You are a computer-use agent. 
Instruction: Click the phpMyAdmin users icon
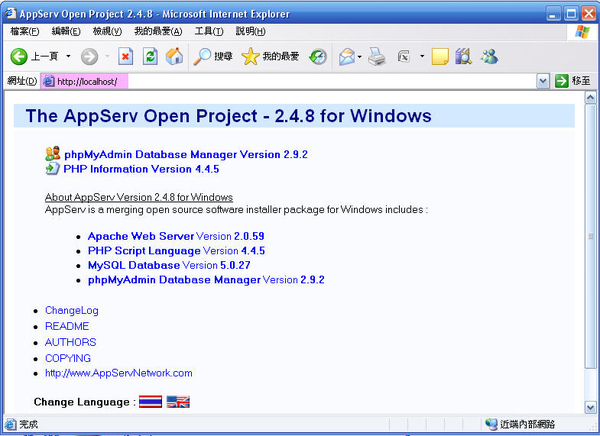coord(52,153)
